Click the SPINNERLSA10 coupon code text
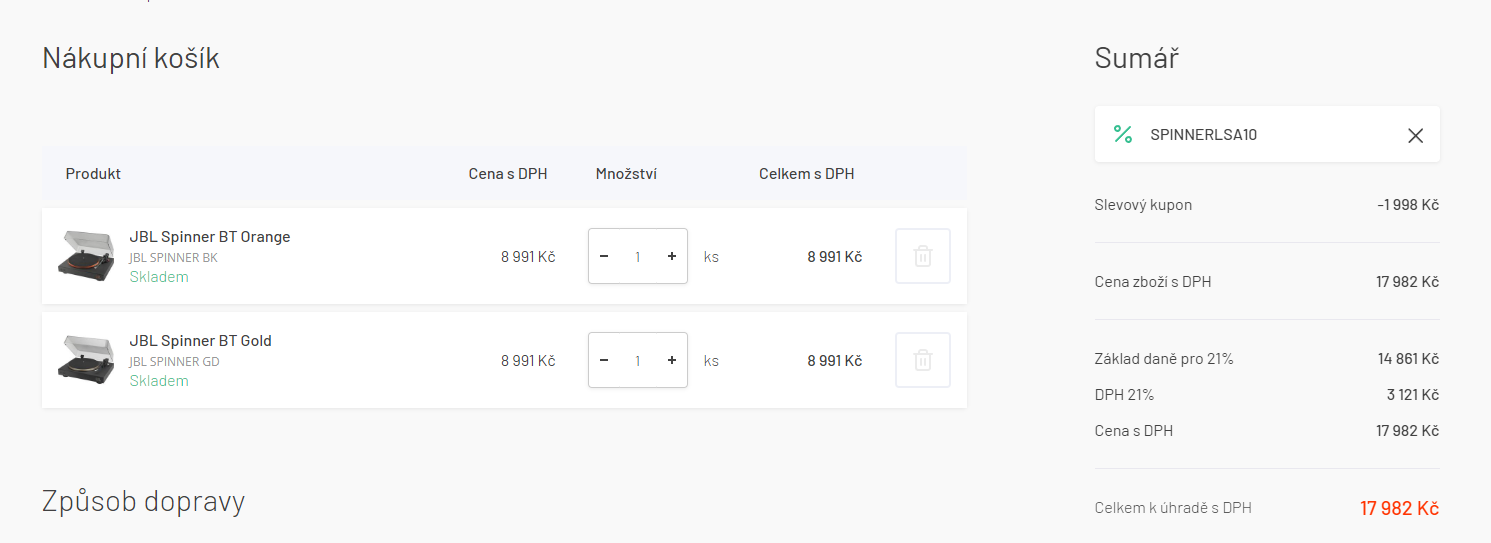This screenshot has height=543, width=1491. coord(1203,135)
